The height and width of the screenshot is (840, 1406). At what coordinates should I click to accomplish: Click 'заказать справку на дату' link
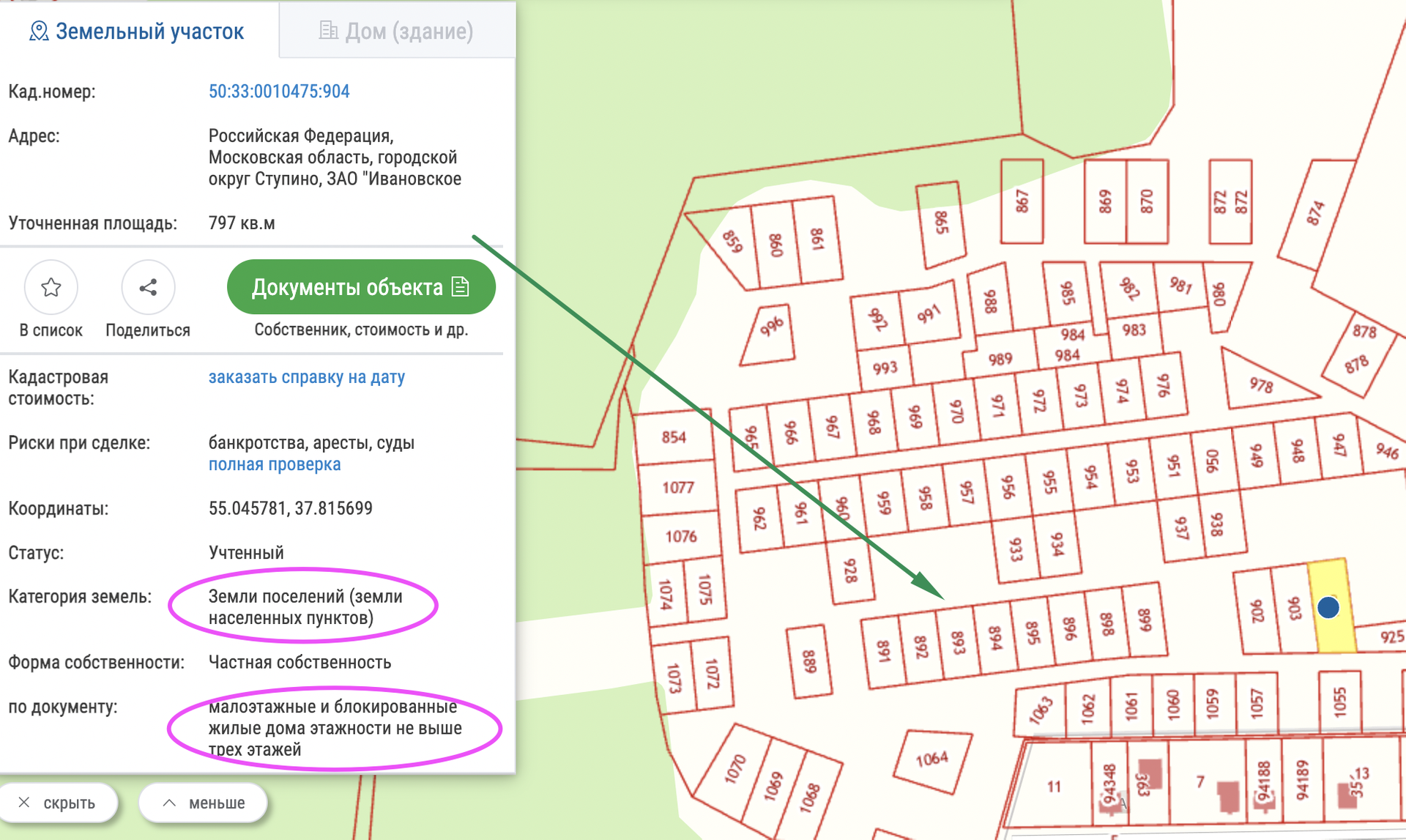pos(306,377)
